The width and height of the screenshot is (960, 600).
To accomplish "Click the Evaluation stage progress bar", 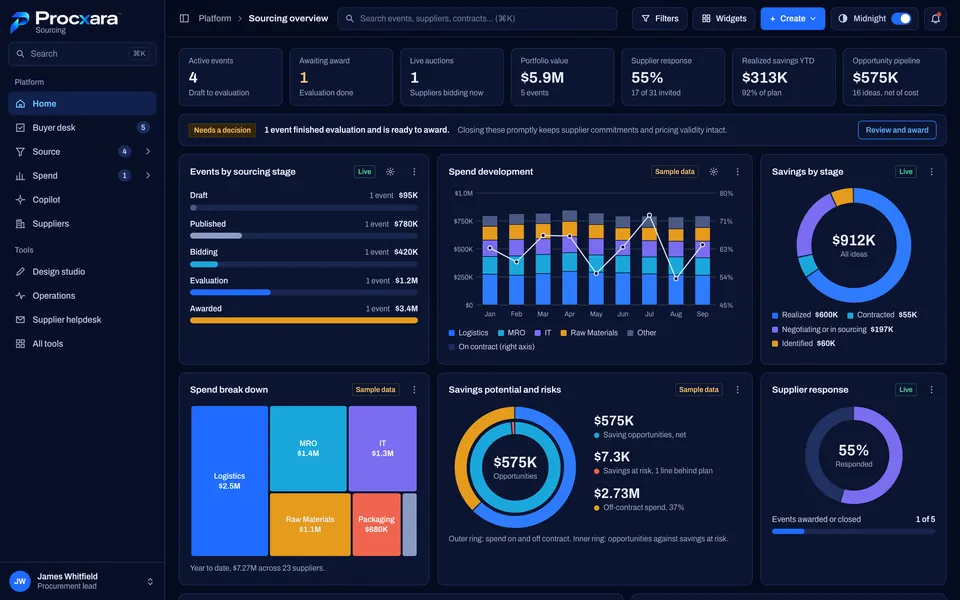I will coord(304,292).
